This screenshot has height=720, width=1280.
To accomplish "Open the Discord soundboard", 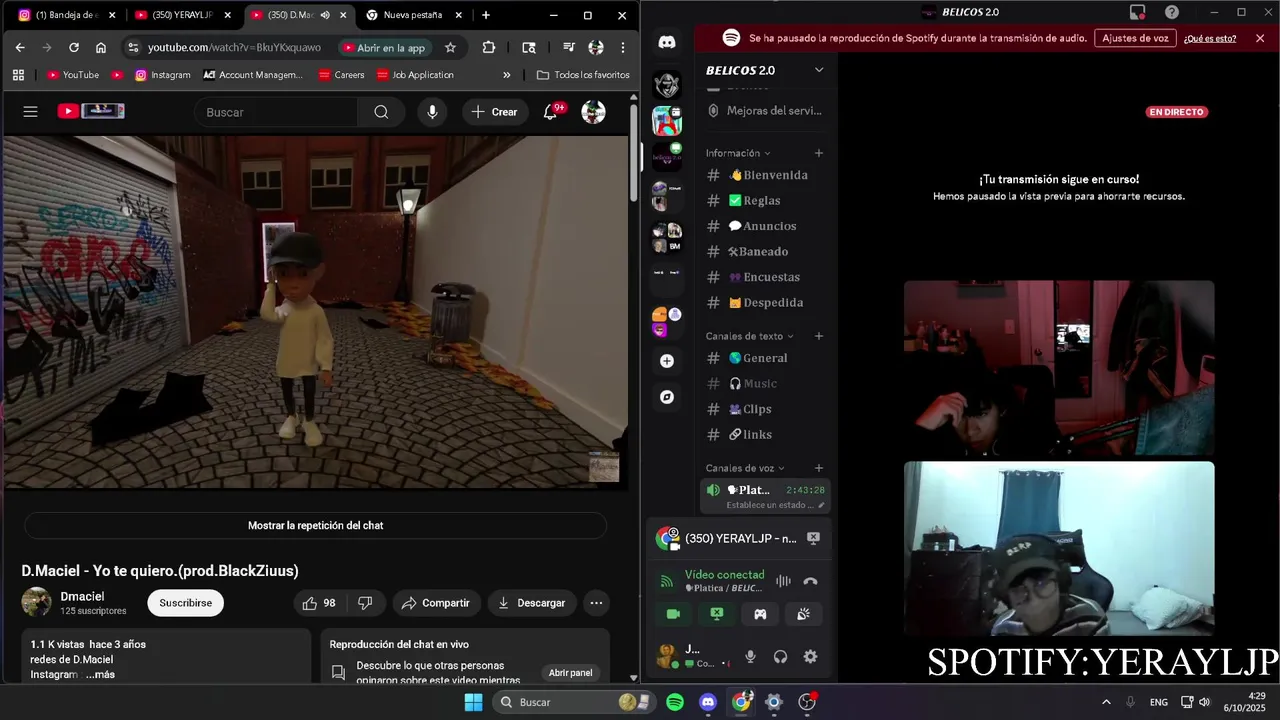I will pyautogui.click(x=803, y=614).
